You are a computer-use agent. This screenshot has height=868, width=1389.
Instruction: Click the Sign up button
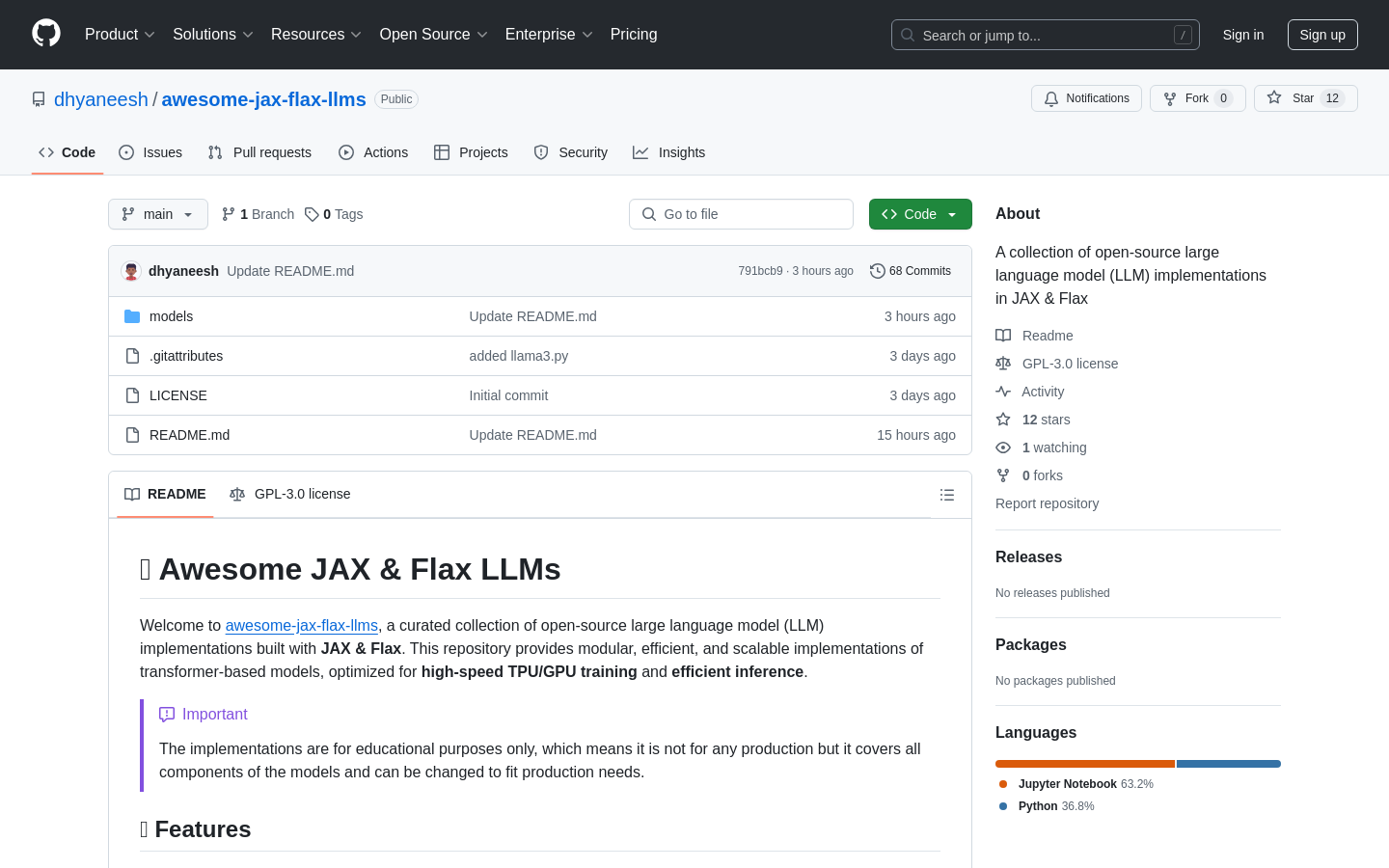click(1322, 35)
